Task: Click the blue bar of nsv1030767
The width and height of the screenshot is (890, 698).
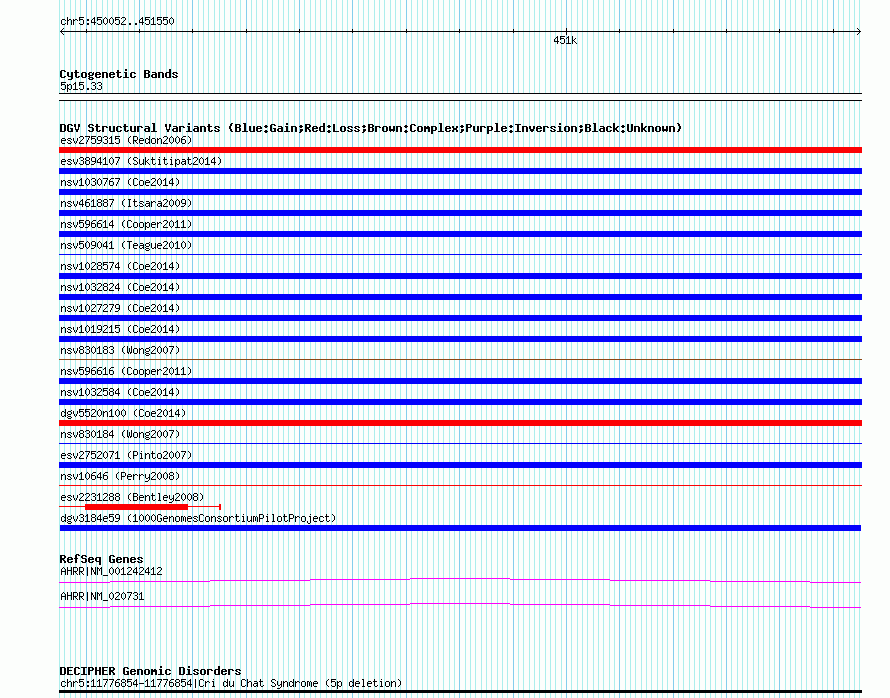Action: click(x=460, y=192)
